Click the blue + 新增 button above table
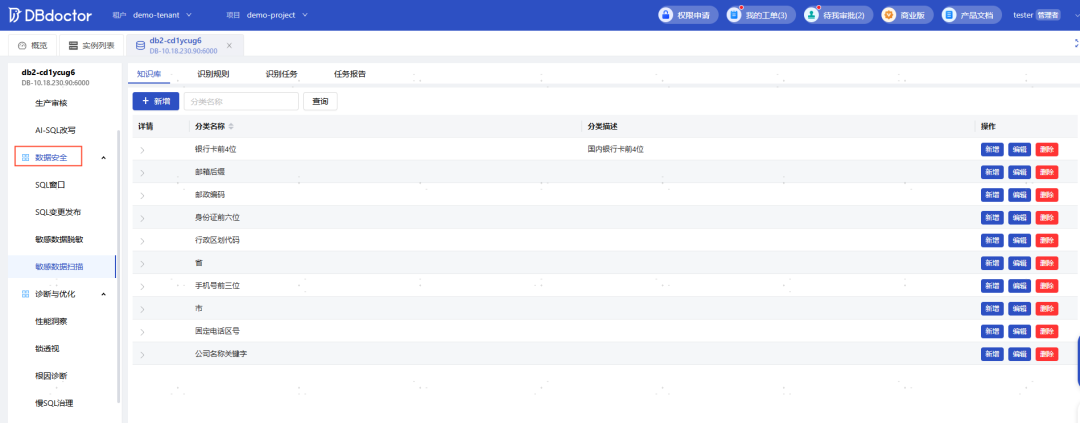The width and height of the screenshot is (1080, 423). point(156,101)
